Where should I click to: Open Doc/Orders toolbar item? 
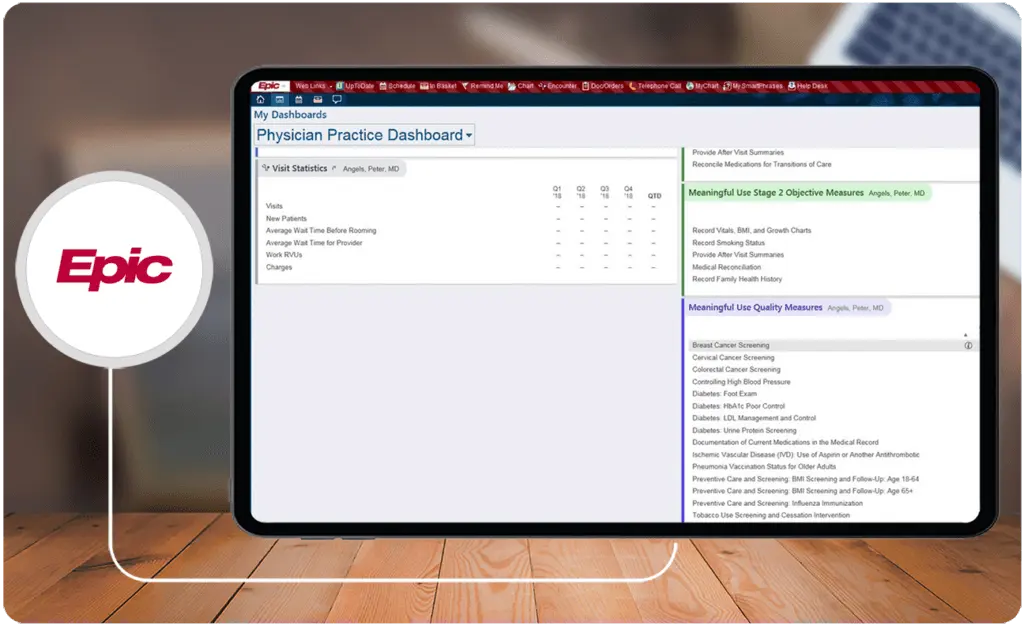(x=603, y=86)
